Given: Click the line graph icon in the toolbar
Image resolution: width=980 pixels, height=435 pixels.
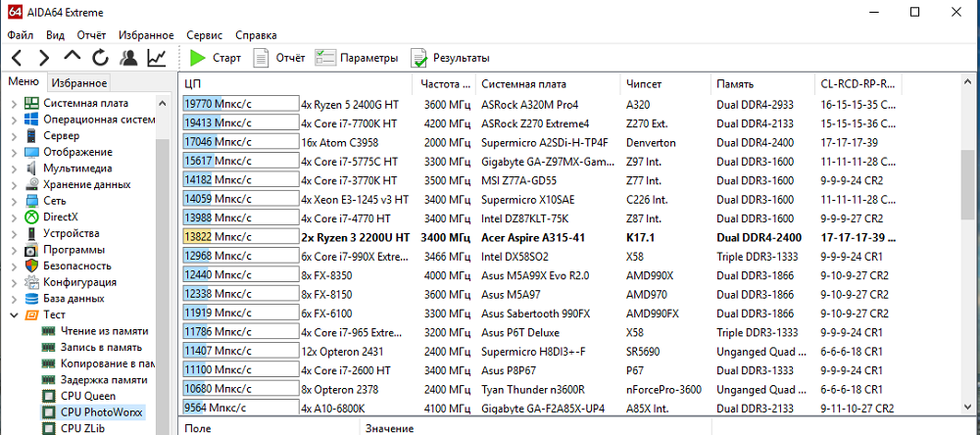Looking at the screenshot, I should pyautogui.click(x=157, y=58).
